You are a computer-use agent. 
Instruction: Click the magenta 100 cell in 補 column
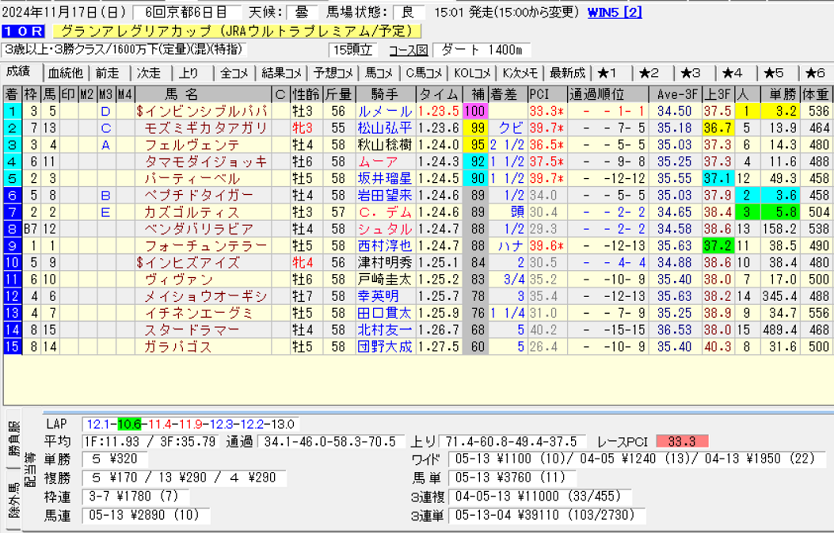click(474, 111)
